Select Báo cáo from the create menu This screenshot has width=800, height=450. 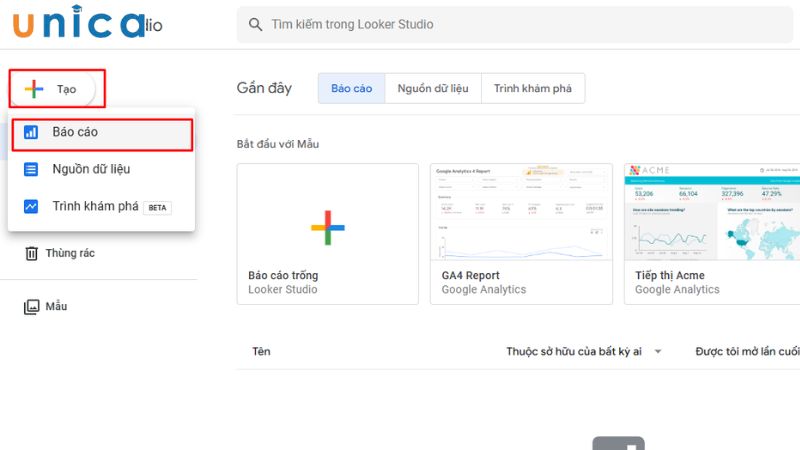coord(102,134)
